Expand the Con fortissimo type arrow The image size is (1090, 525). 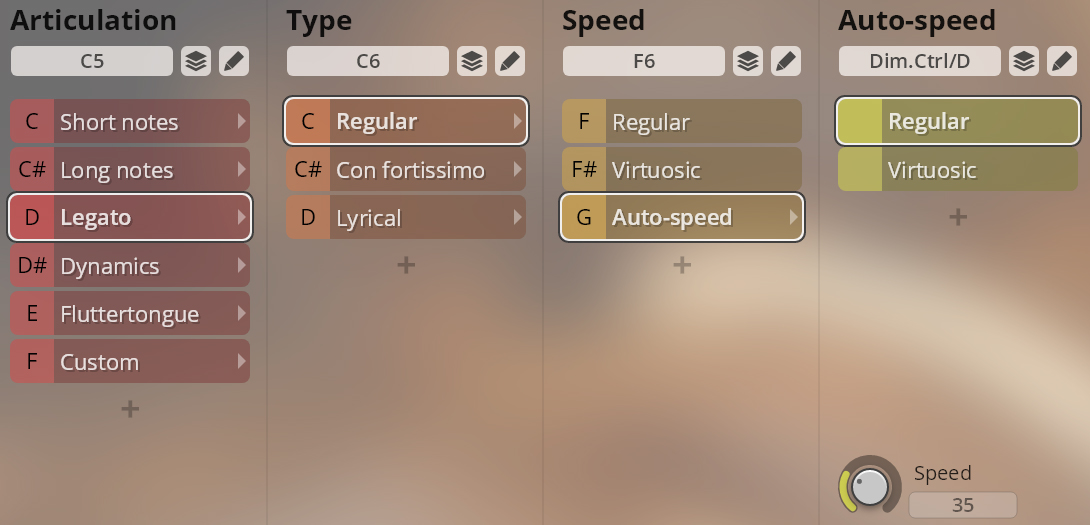pyautogui.click(x=517, y=170)
